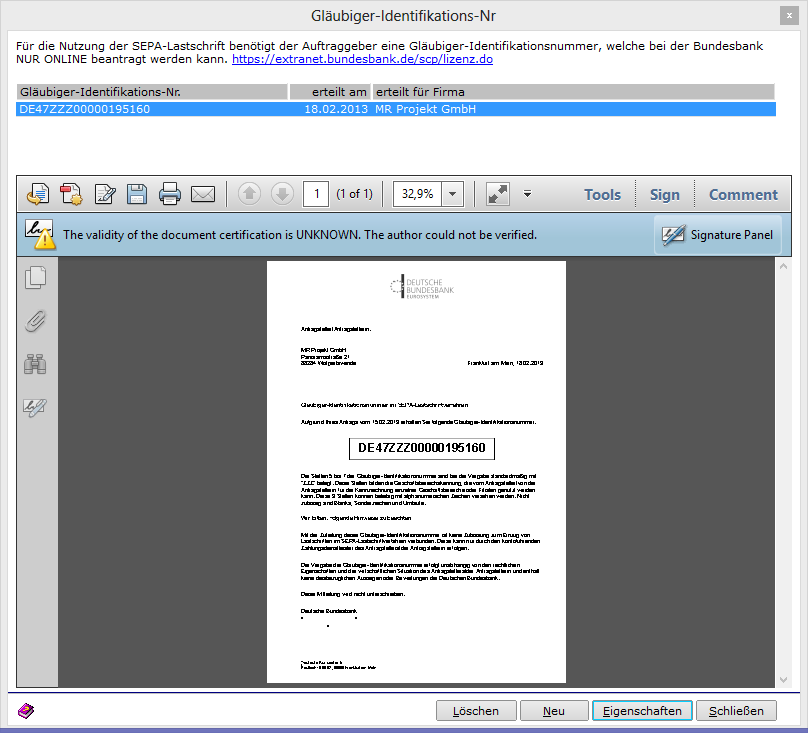
Task: Click the Signature Panel button
Action: pyautogui.click(x=718, y=235)
